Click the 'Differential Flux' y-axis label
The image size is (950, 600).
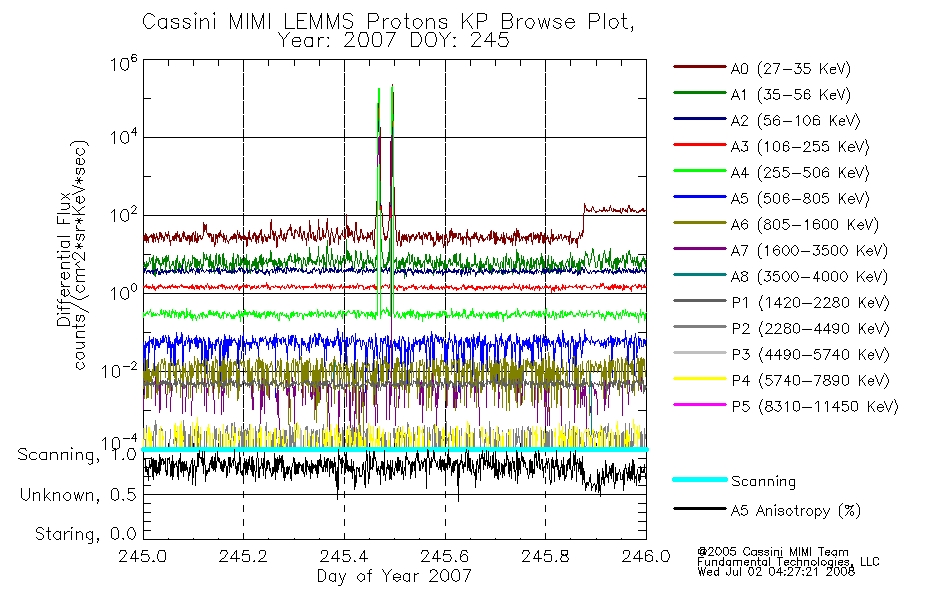(x=64, y=259)
